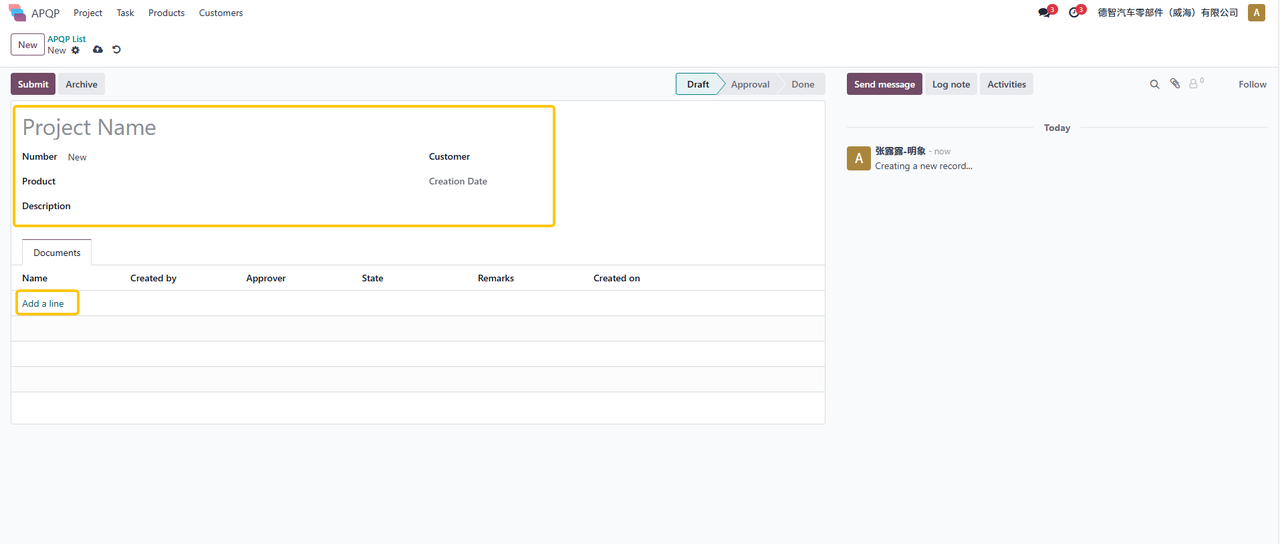Set status to Approval stage
The width and height of the screenshot is (1280, 544).
coord(749,85)
